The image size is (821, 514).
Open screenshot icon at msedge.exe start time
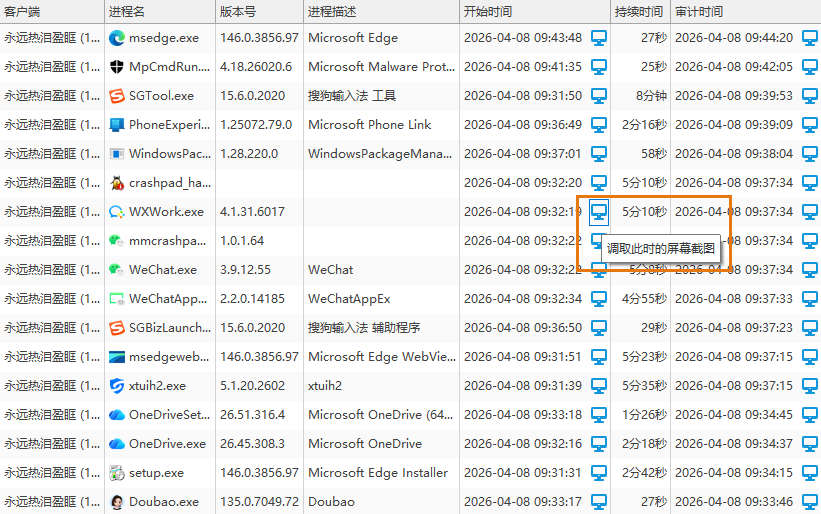(599, 38)
